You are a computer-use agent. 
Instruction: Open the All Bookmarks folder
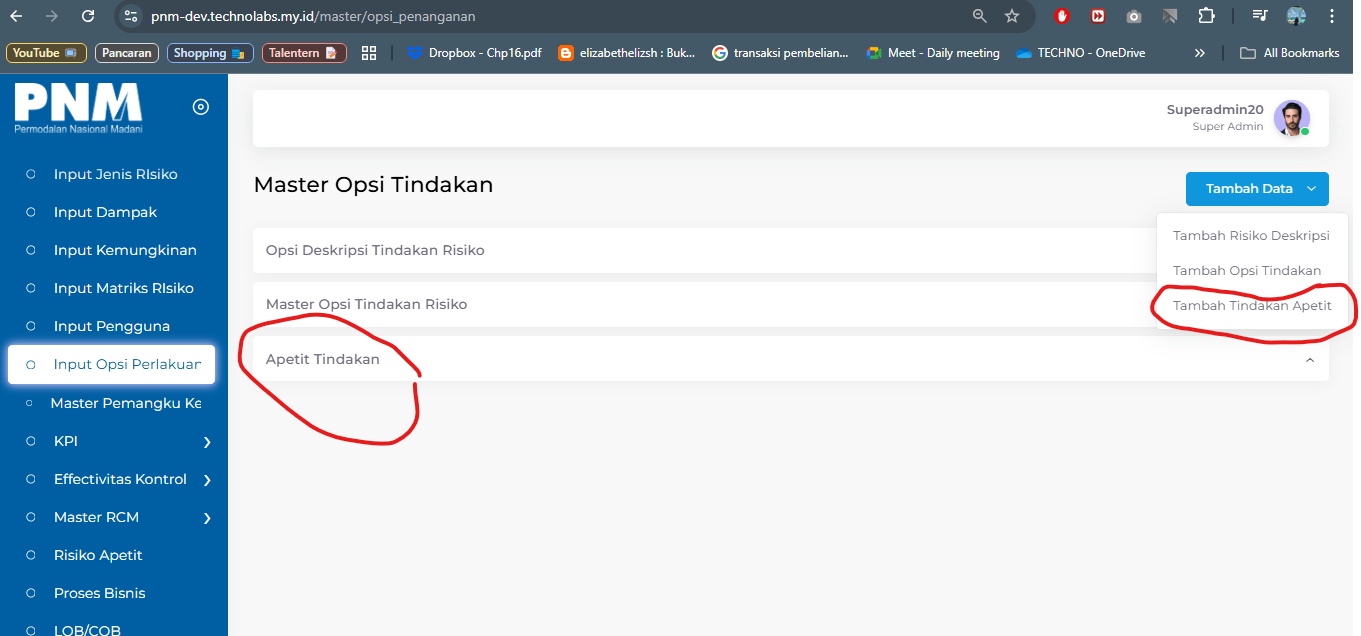coord(1290,53)
